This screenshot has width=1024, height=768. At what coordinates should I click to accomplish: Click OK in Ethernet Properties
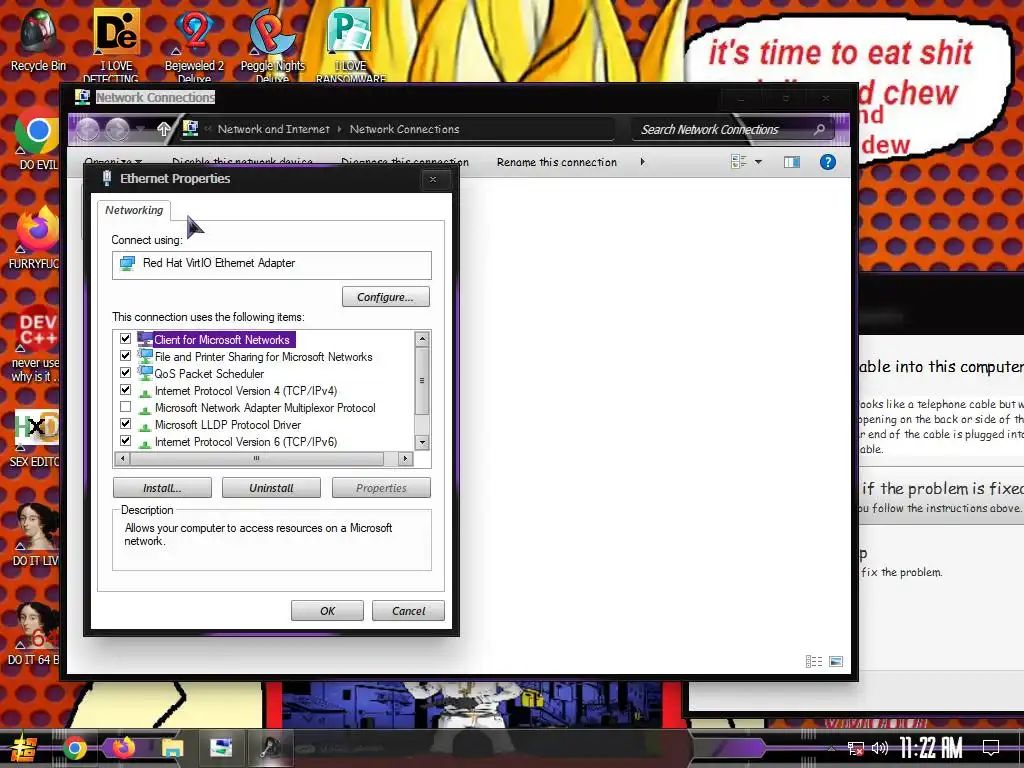pyautogui.click(x=327, y=611)
